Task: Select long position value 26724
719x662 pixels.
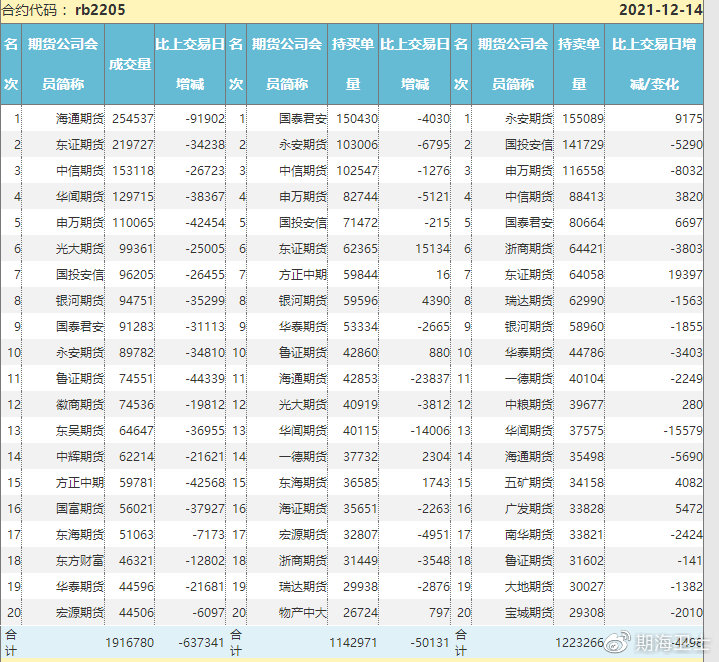Action: tap(360, 612)
